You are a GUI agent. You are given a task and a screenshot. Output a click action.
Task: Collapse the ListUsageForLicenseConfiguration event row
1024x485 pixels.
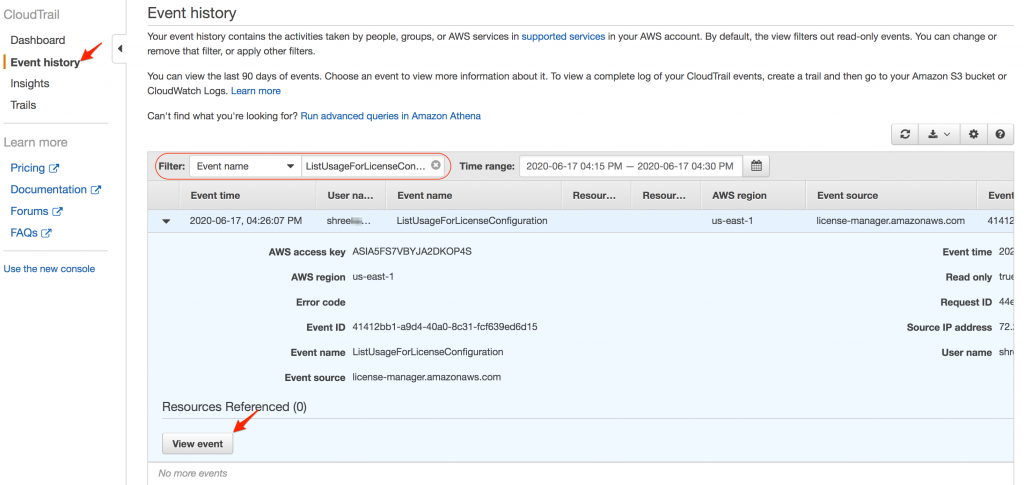(166, 221)
